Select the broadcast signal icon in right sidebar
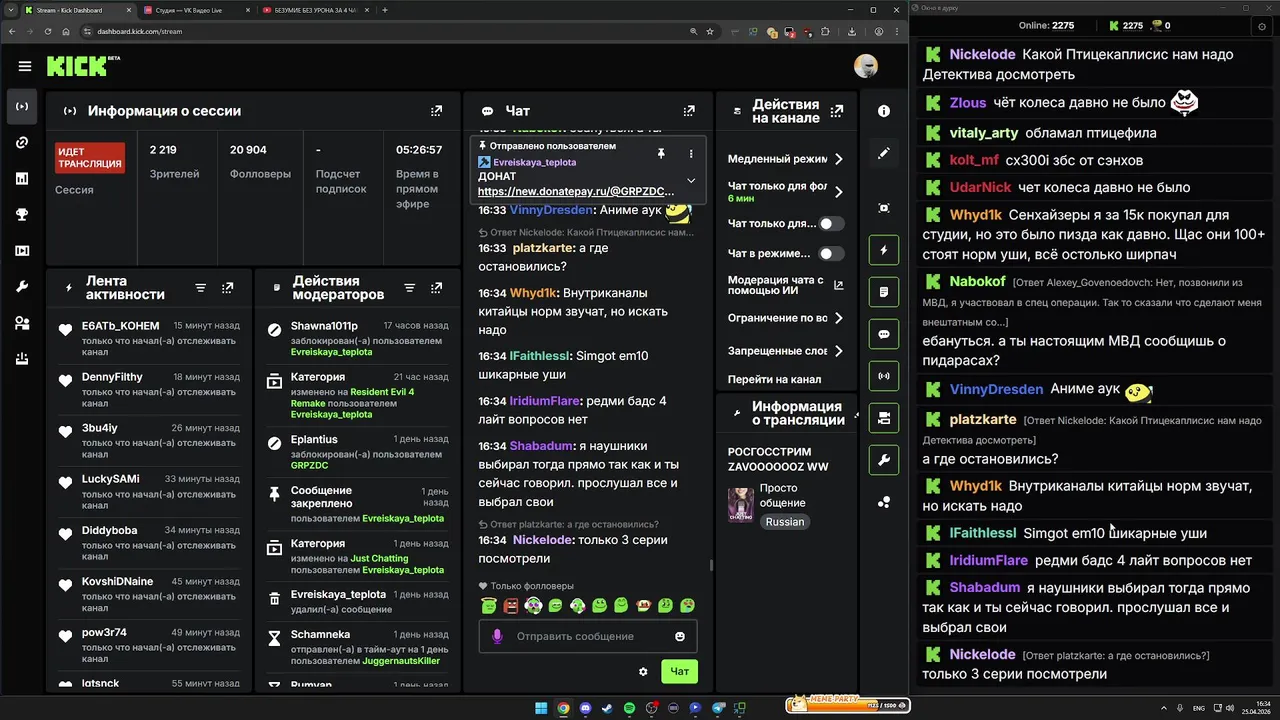The image size is (1280, 720). pyautogui.click(x=884, y=376)
